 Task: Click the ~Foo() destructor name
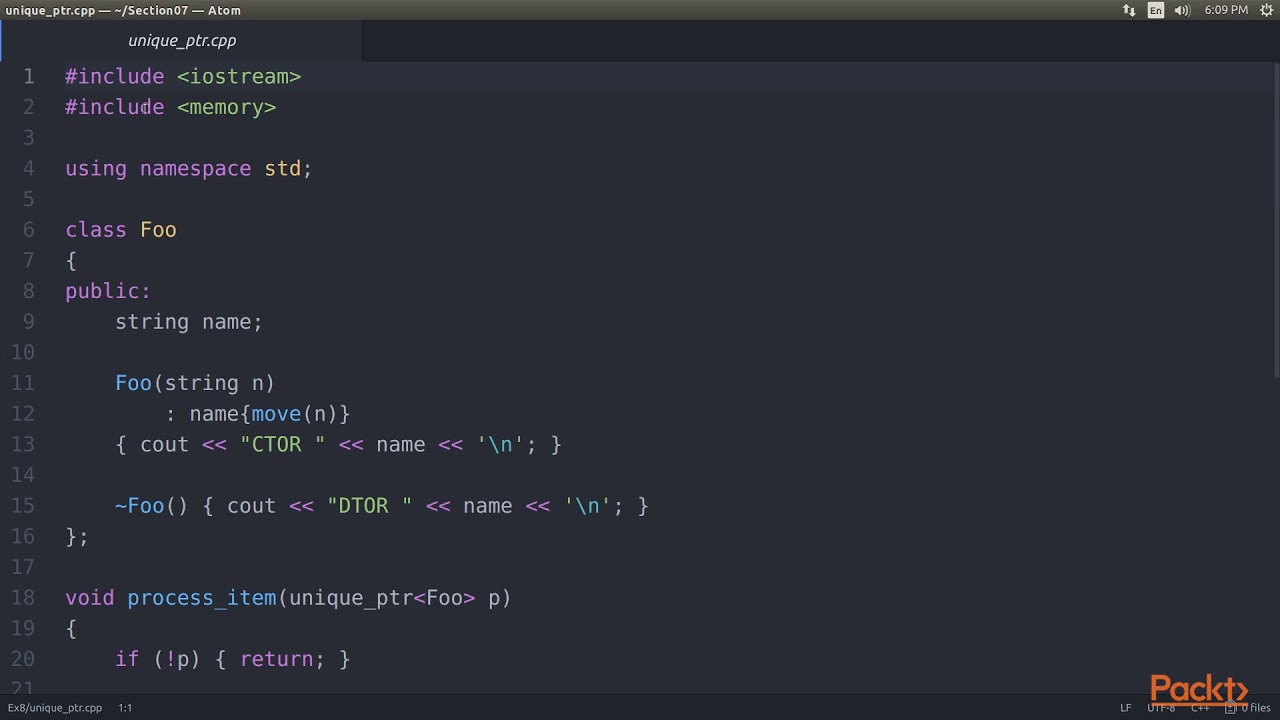point(151,506)
